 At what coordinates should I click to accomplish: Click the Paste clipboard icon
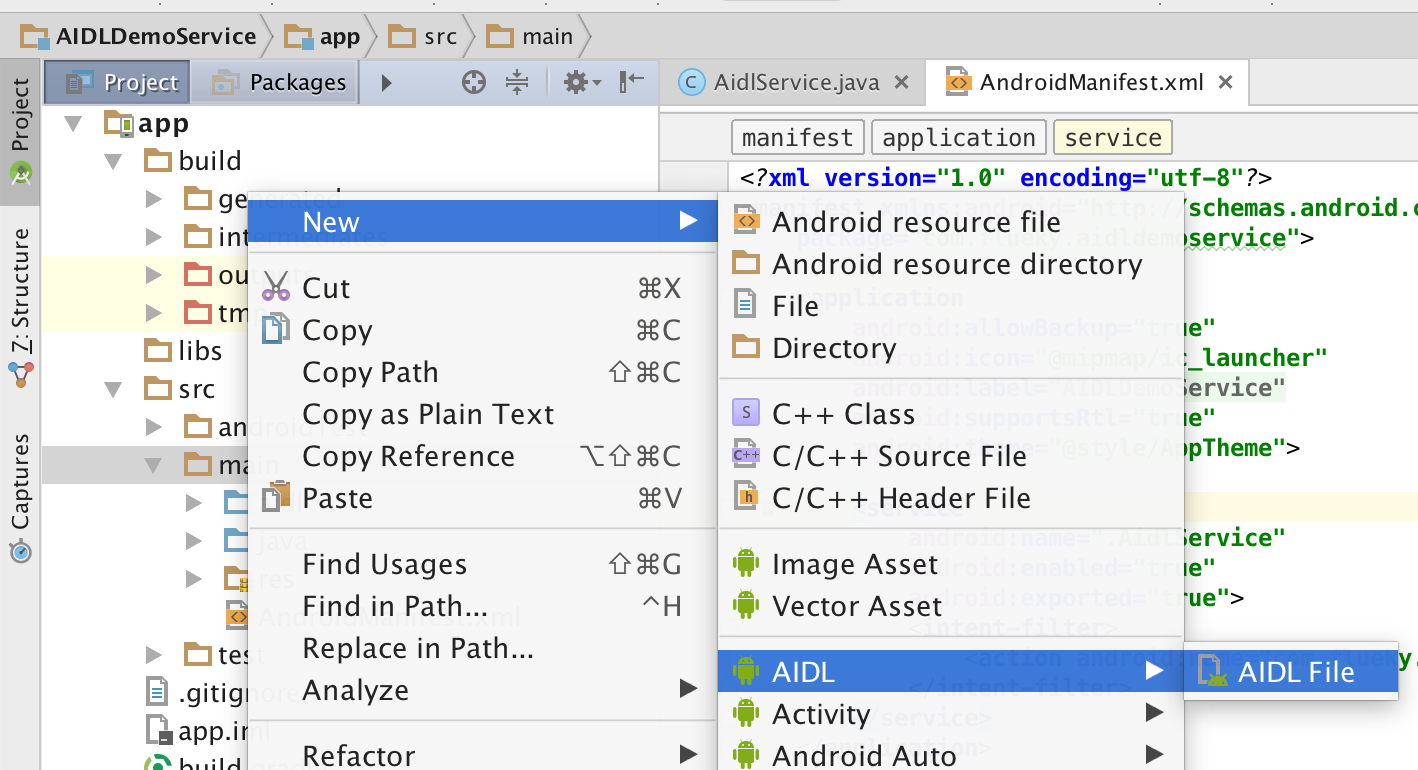point(275,498)
